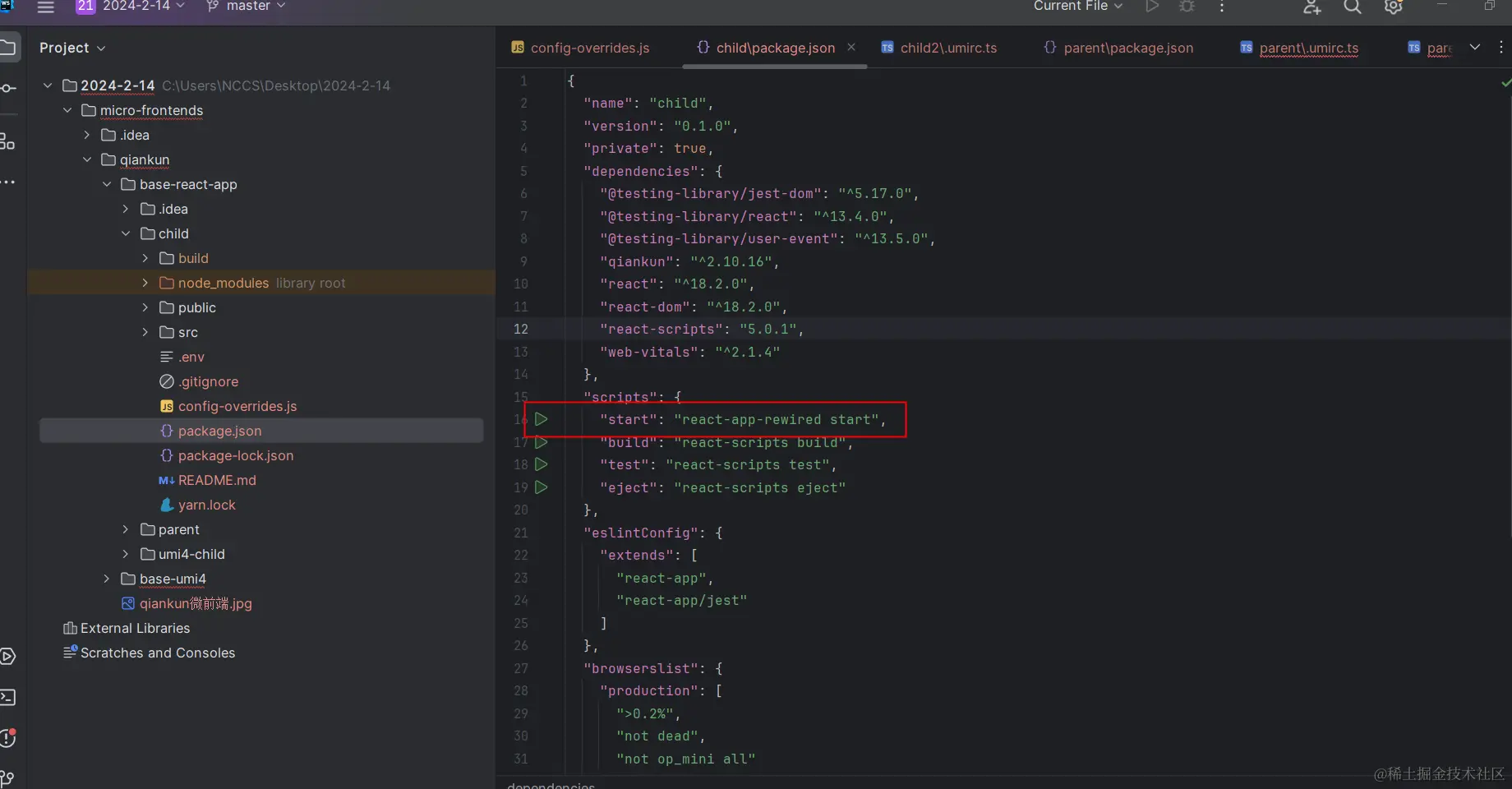This screenshot has width=1512, height=789.
Task: Run the eject script gutter icon
Action: coord(542,487)
